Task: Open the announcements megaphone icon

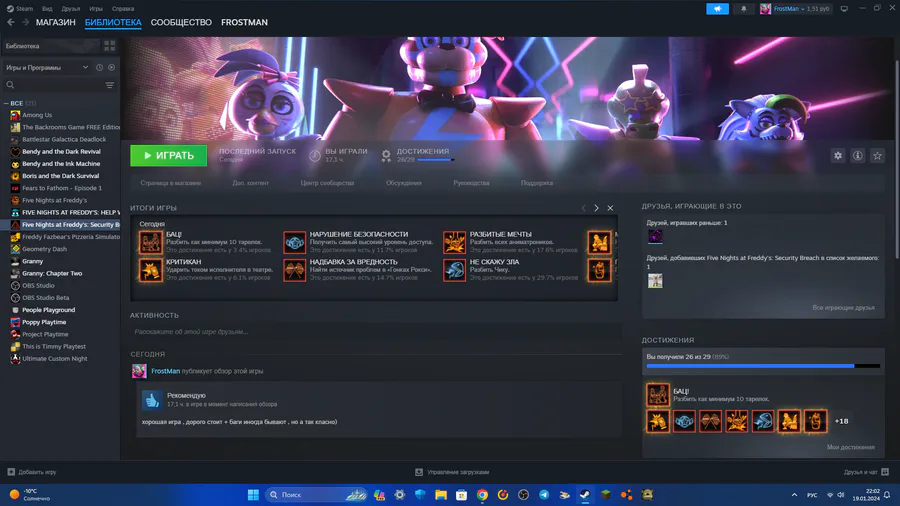Action: point(717,9)
